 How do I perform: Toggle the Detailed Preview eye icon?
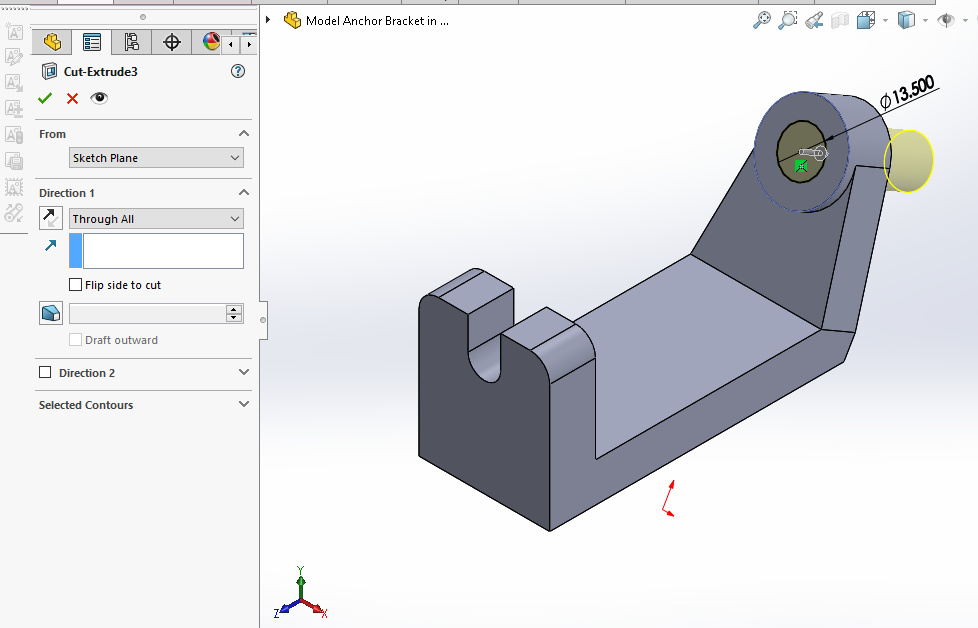(x=99, y=98)
